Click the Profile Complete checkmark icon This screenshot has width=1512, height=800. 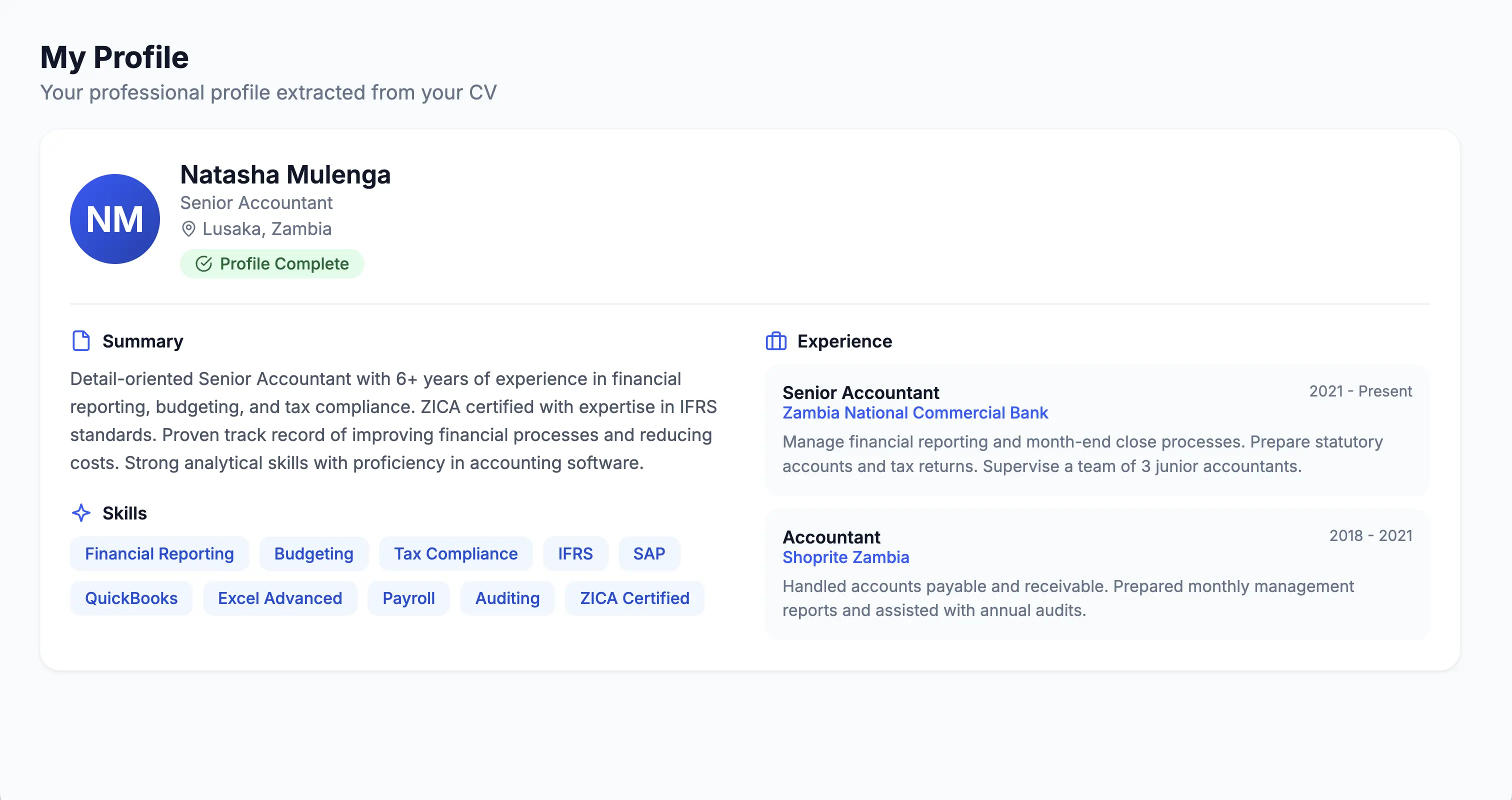click(203, 264)
